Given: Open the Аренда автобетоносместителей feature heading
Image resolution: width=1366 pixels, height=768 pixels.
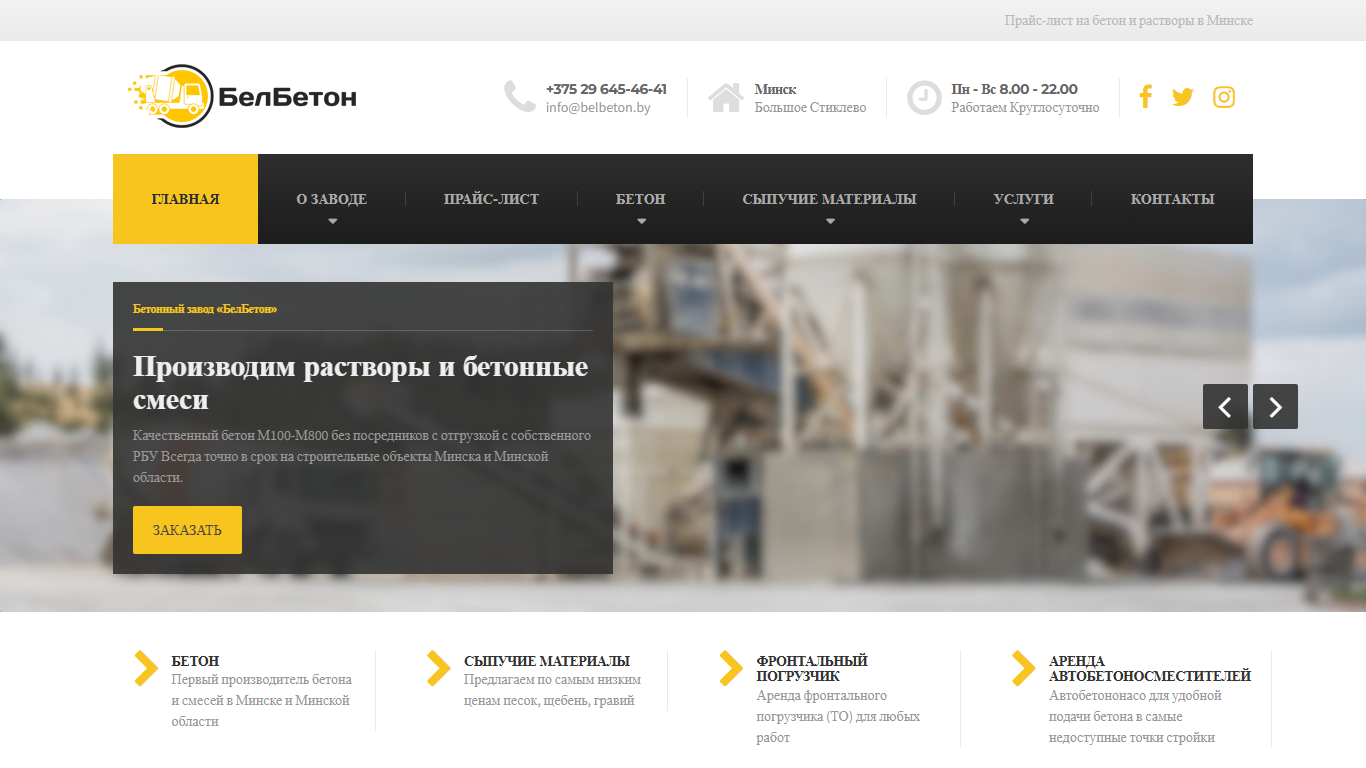Looking at the screenshot, I should 1150,669.
